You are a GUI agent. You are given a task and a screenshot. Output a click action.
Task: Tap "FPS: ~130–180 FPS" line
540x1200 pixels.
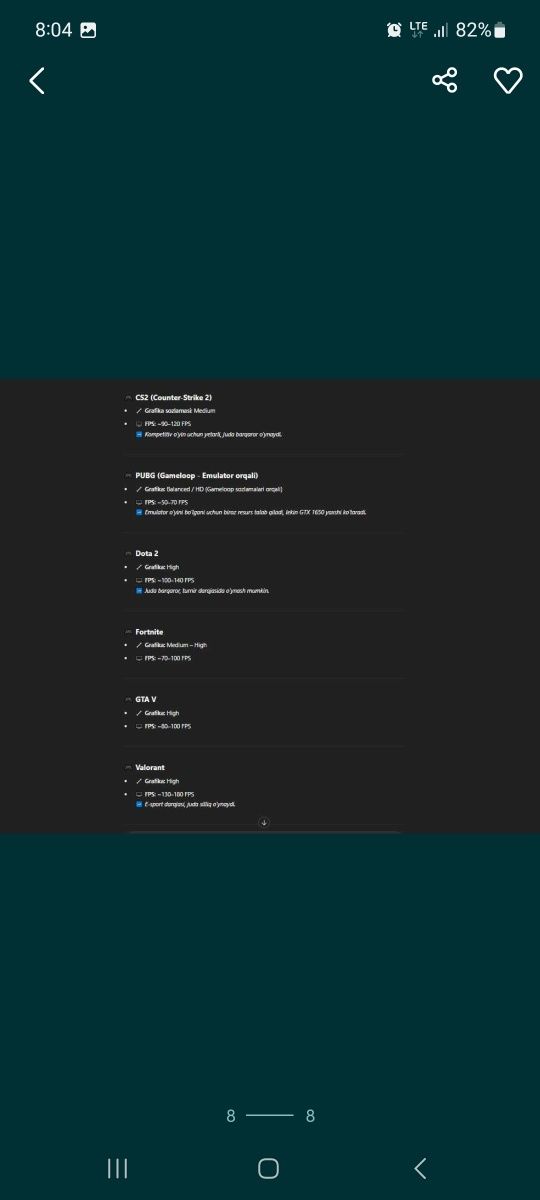coord(169,794)
